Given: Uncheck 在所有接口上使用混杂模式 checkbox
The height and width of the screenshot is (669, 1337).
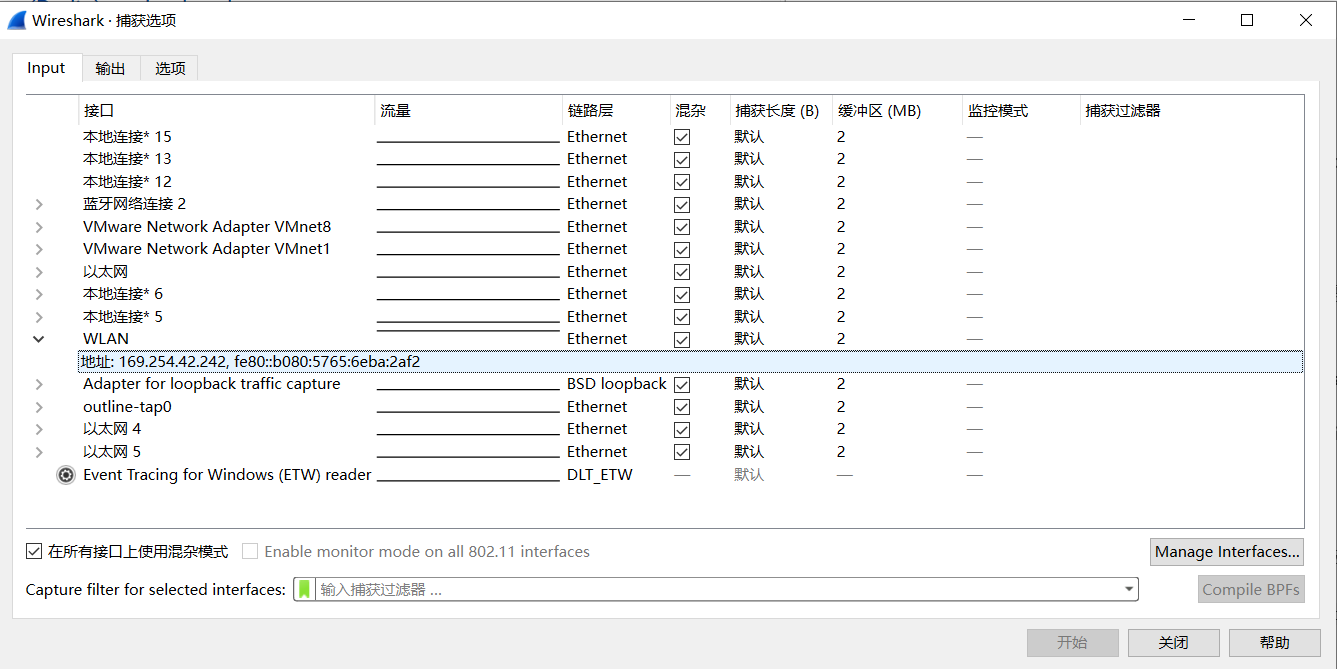Looking at the screenshot, I should coord(34,551).
